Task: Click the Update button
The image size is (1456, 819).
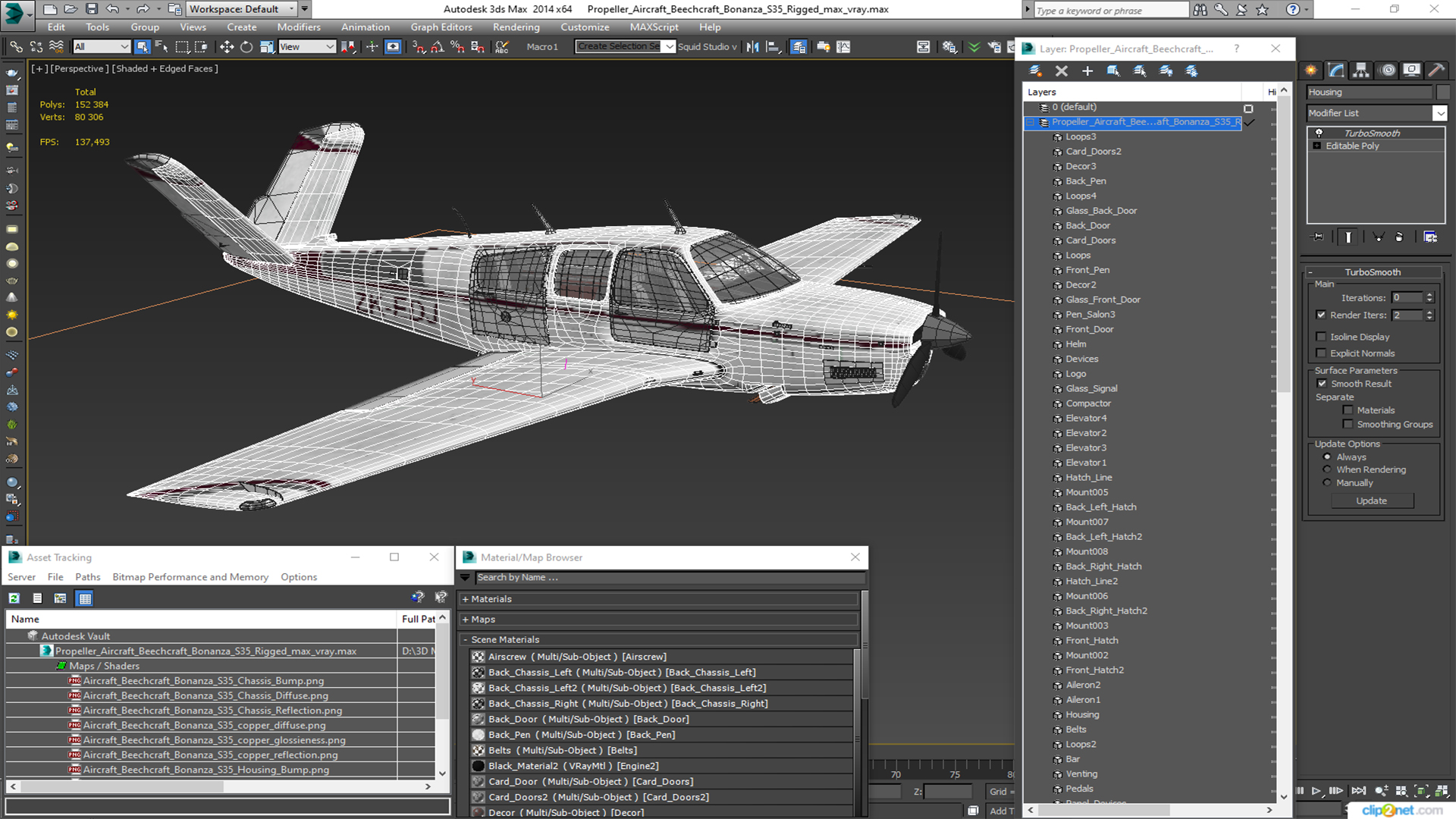Action: coord(1372,501)
